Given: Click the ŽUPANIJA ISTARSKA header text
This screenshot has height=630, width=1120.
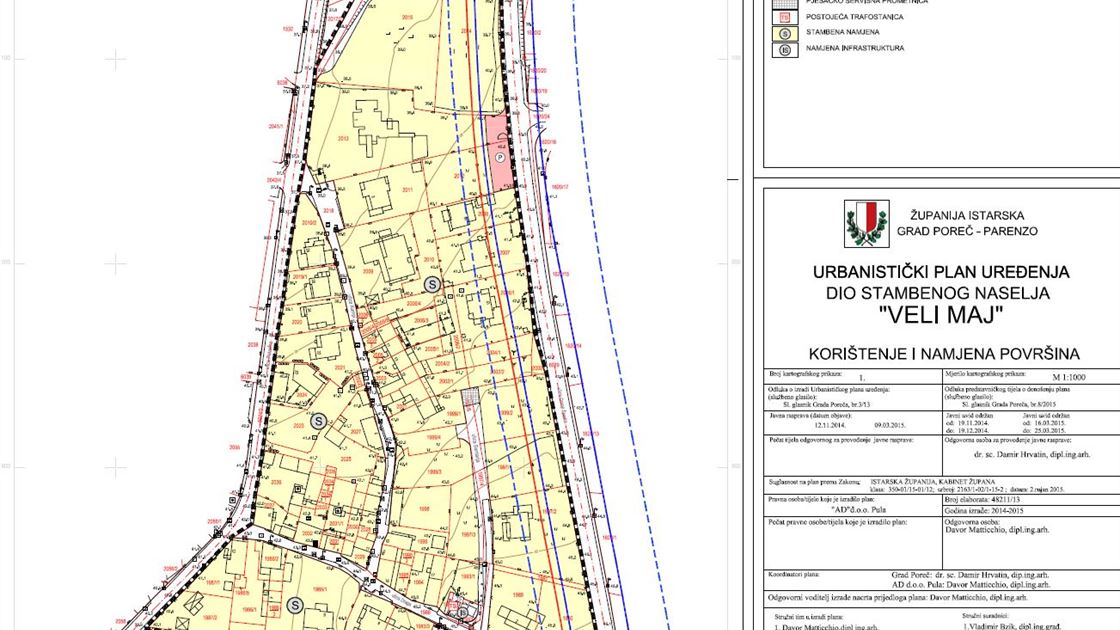Looking at the screenshot, I should click(966, 215).
